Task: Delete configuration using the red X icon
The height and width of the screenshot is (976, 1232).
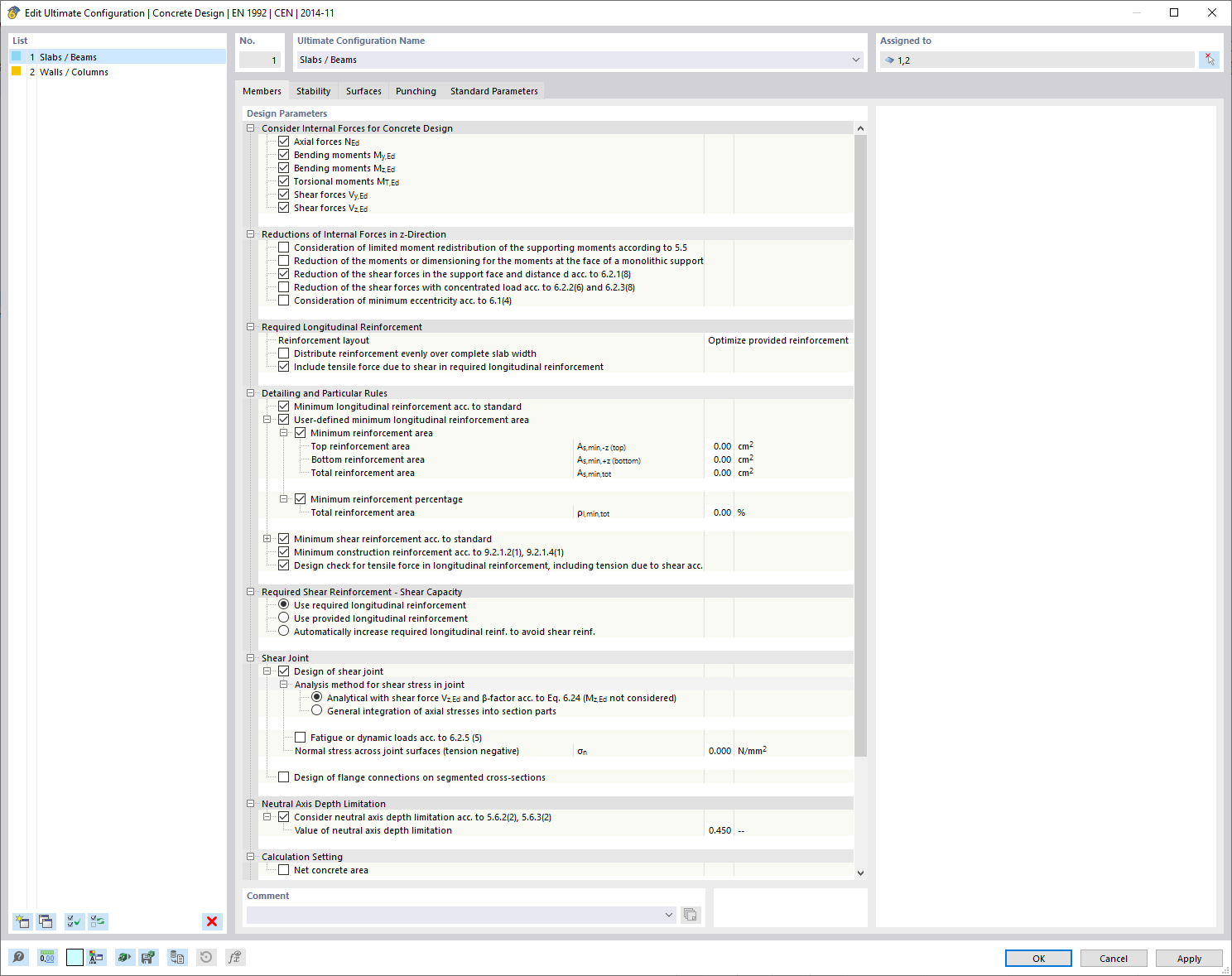Action: (212, 921)
